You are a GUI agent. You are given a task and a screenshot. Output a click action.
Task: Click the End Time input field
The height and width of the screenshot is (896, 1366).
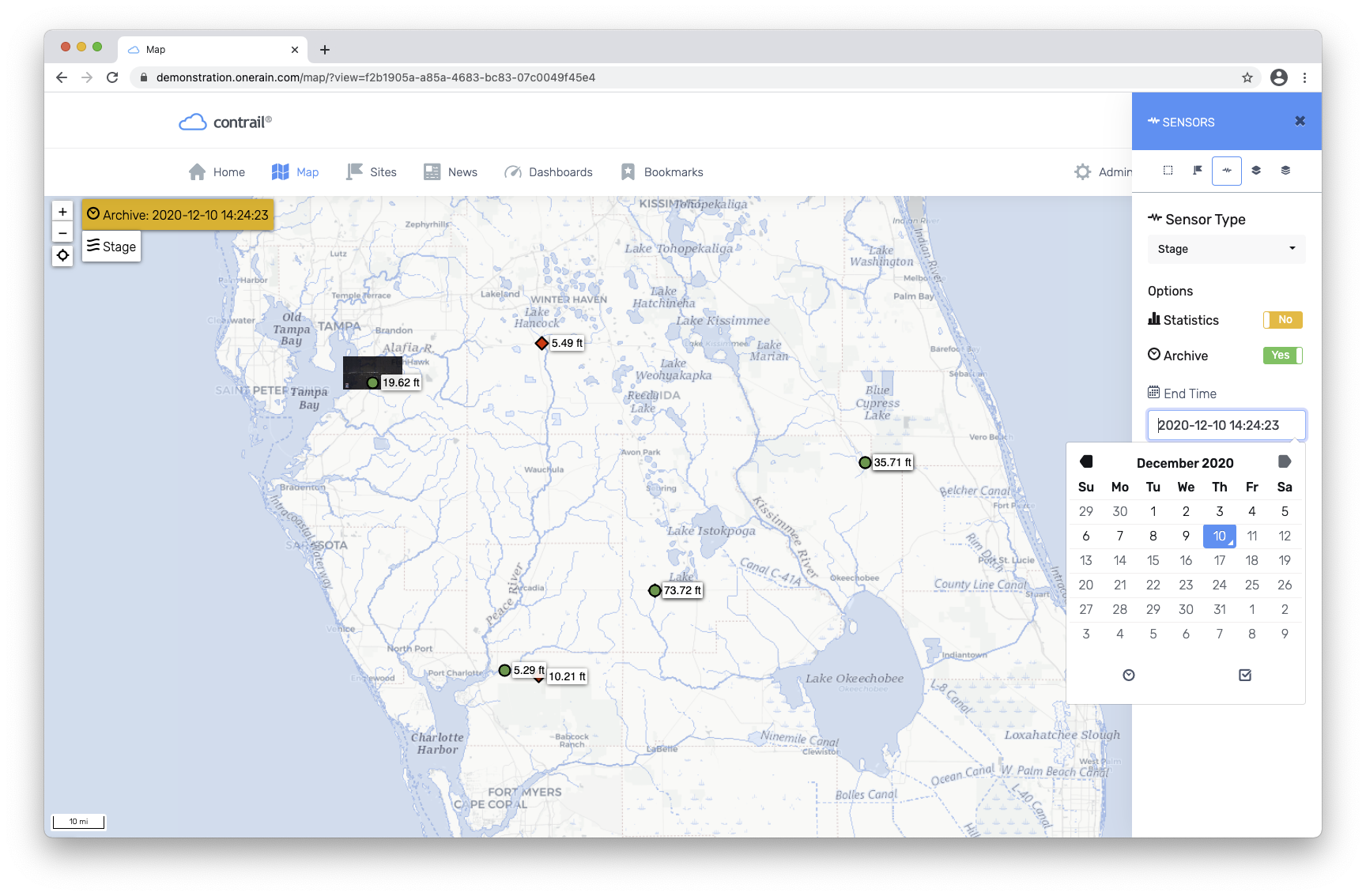[x=1226, y=424]
